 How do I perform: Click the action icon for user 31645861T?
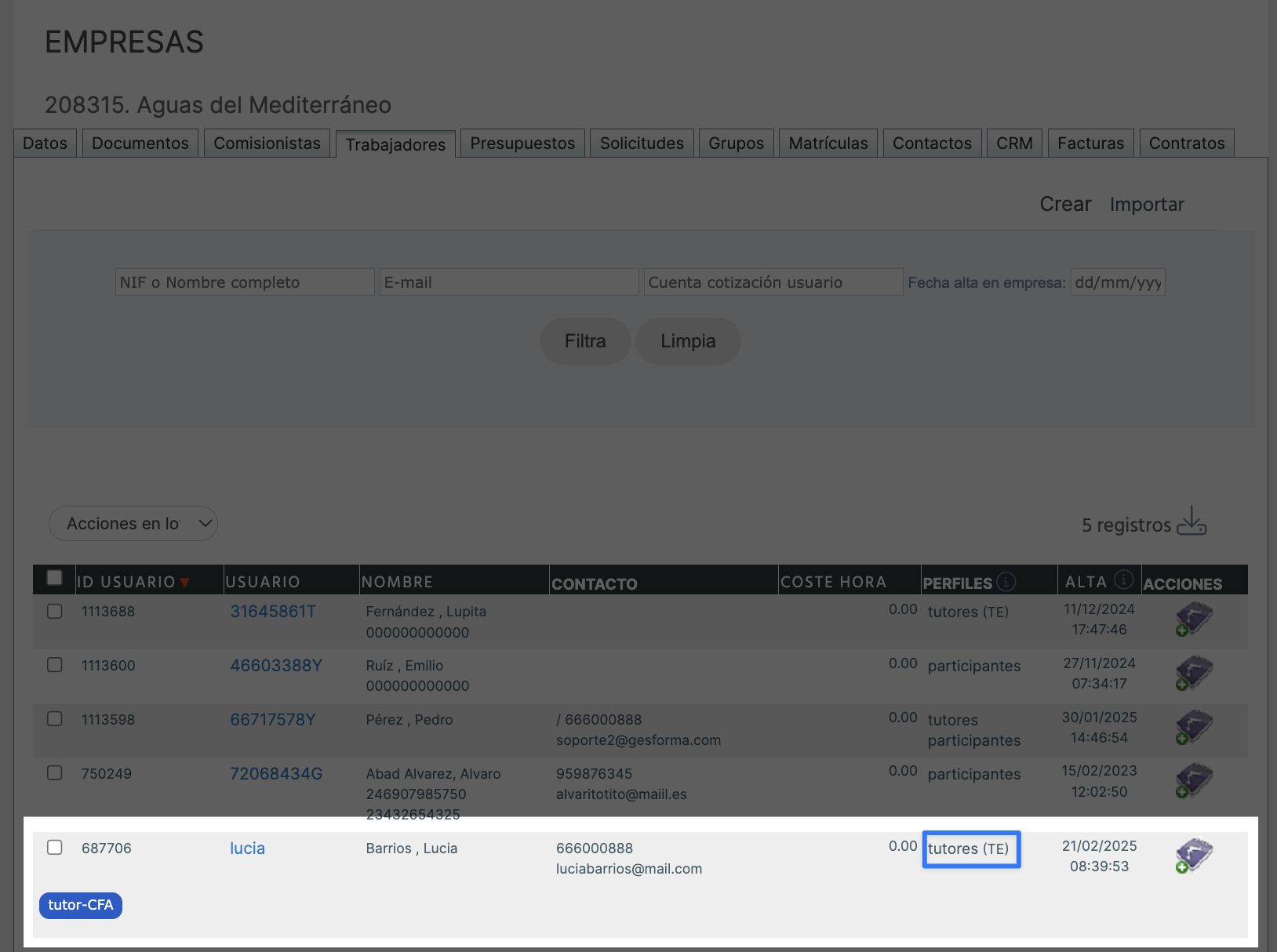[1194, 619]
